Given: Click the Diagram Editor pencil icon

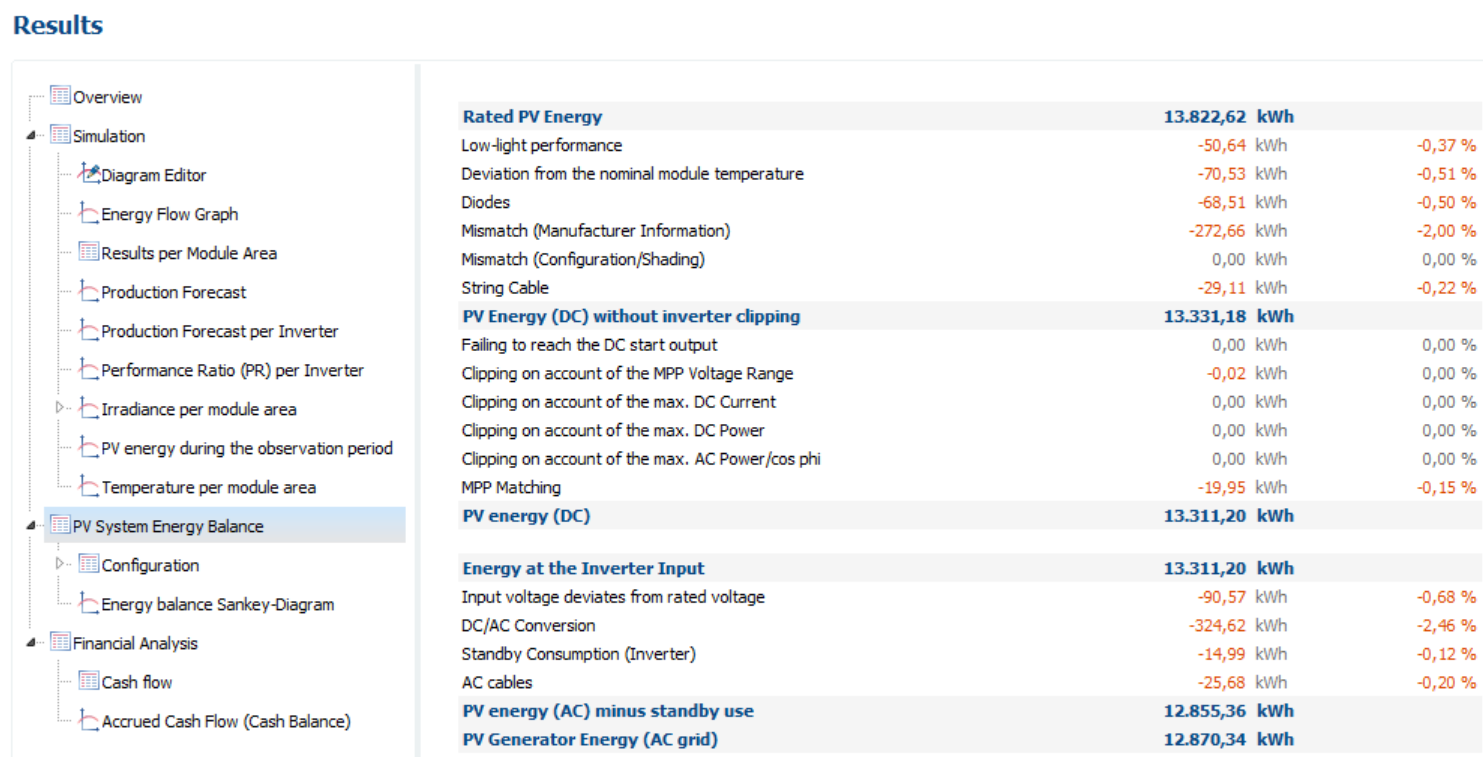Looking at the screenshot, I should click(89, 174).
